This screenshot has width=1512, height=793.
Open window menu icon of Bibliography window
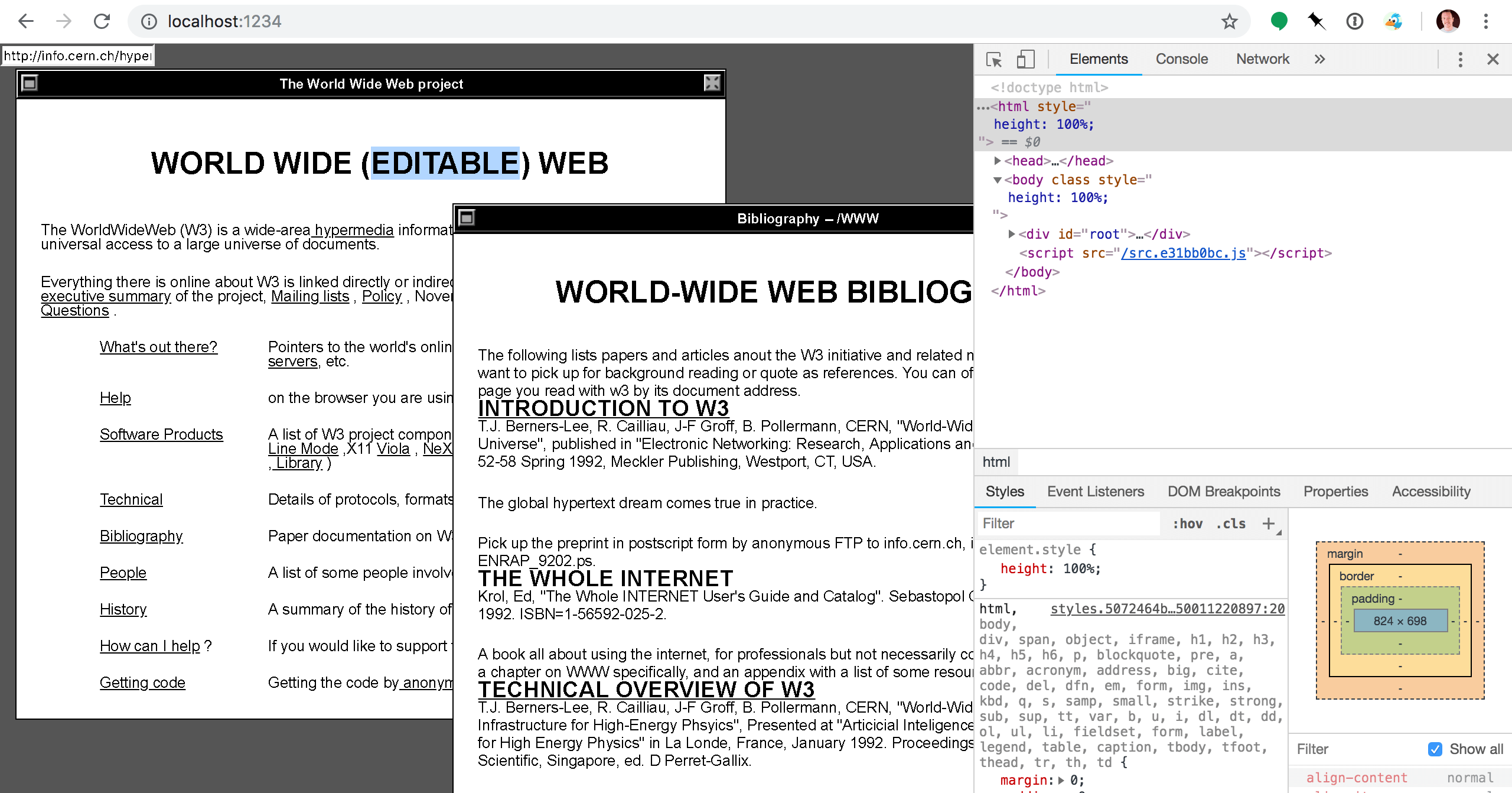(x=467, y=218)
